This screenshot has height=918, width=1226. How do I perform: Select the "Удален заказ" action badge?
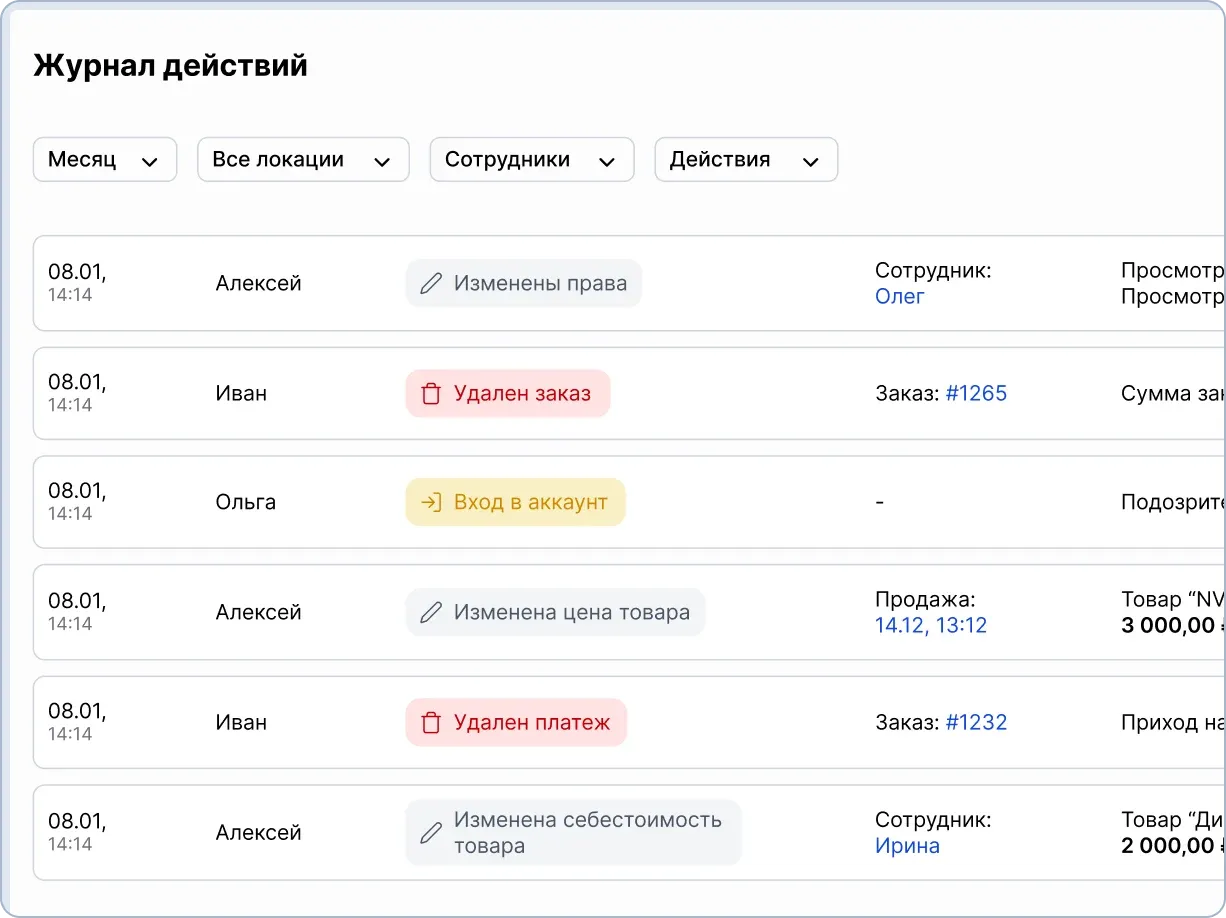[x=507, y=393]
